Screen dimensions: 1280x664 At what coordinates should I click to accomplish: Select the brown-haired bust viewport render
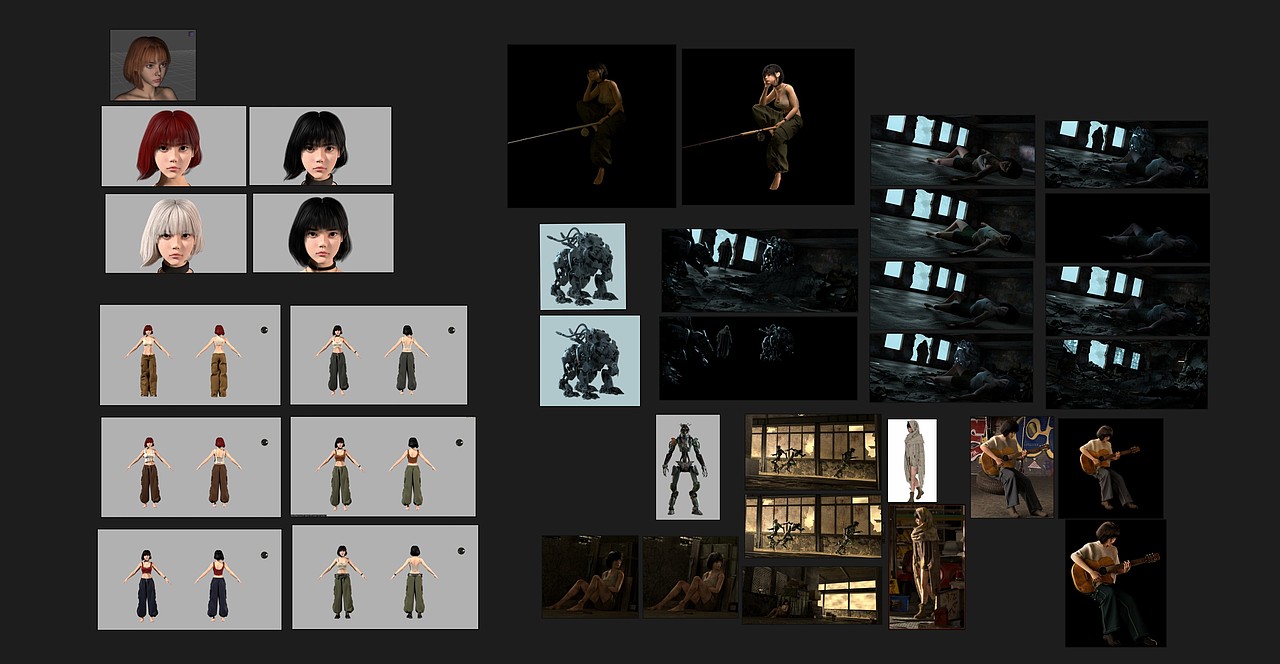[153, 65]
